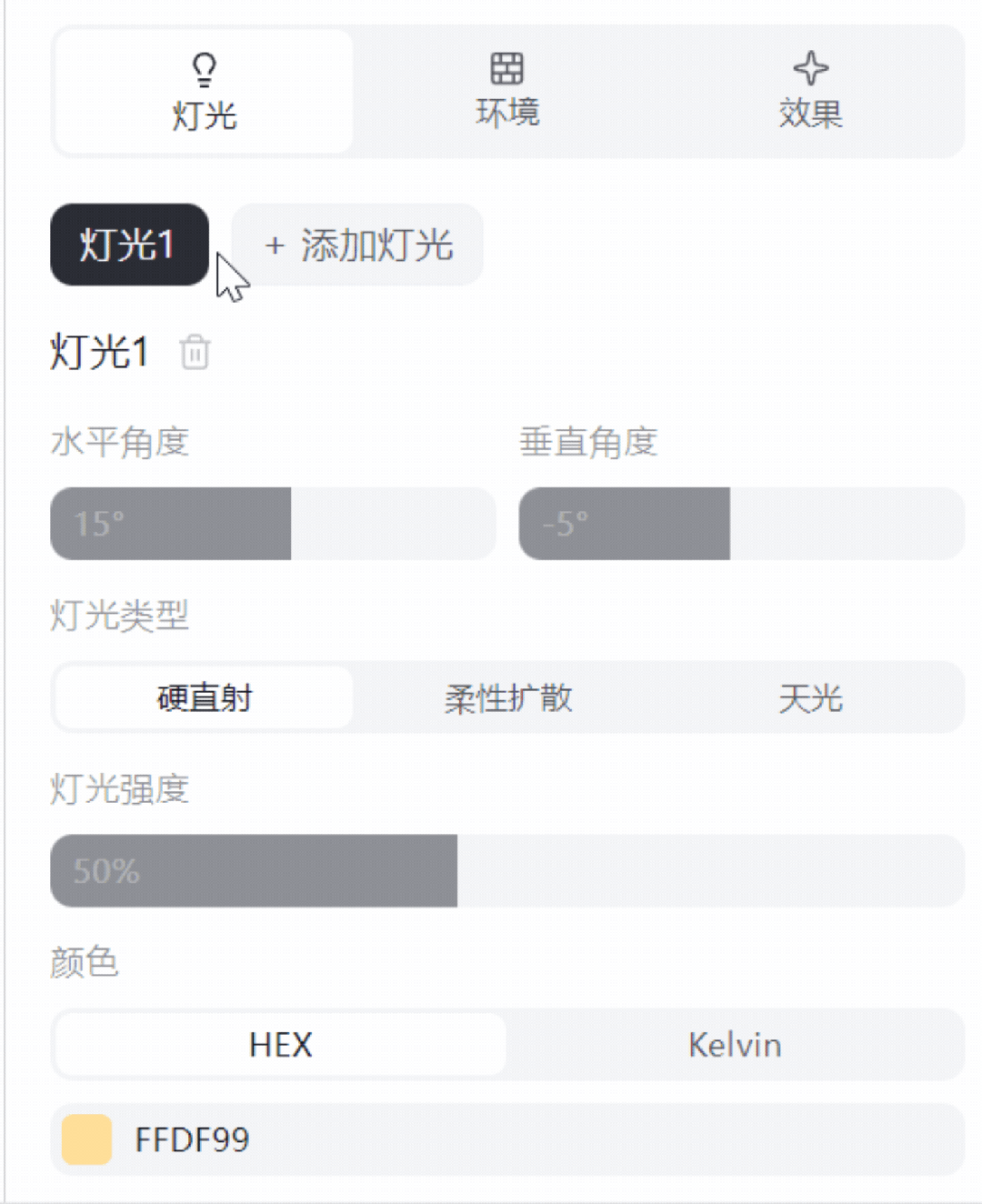Click the grid icon above 环境
Viewport: 982px width, 1204px height.
tap(506, 68)
